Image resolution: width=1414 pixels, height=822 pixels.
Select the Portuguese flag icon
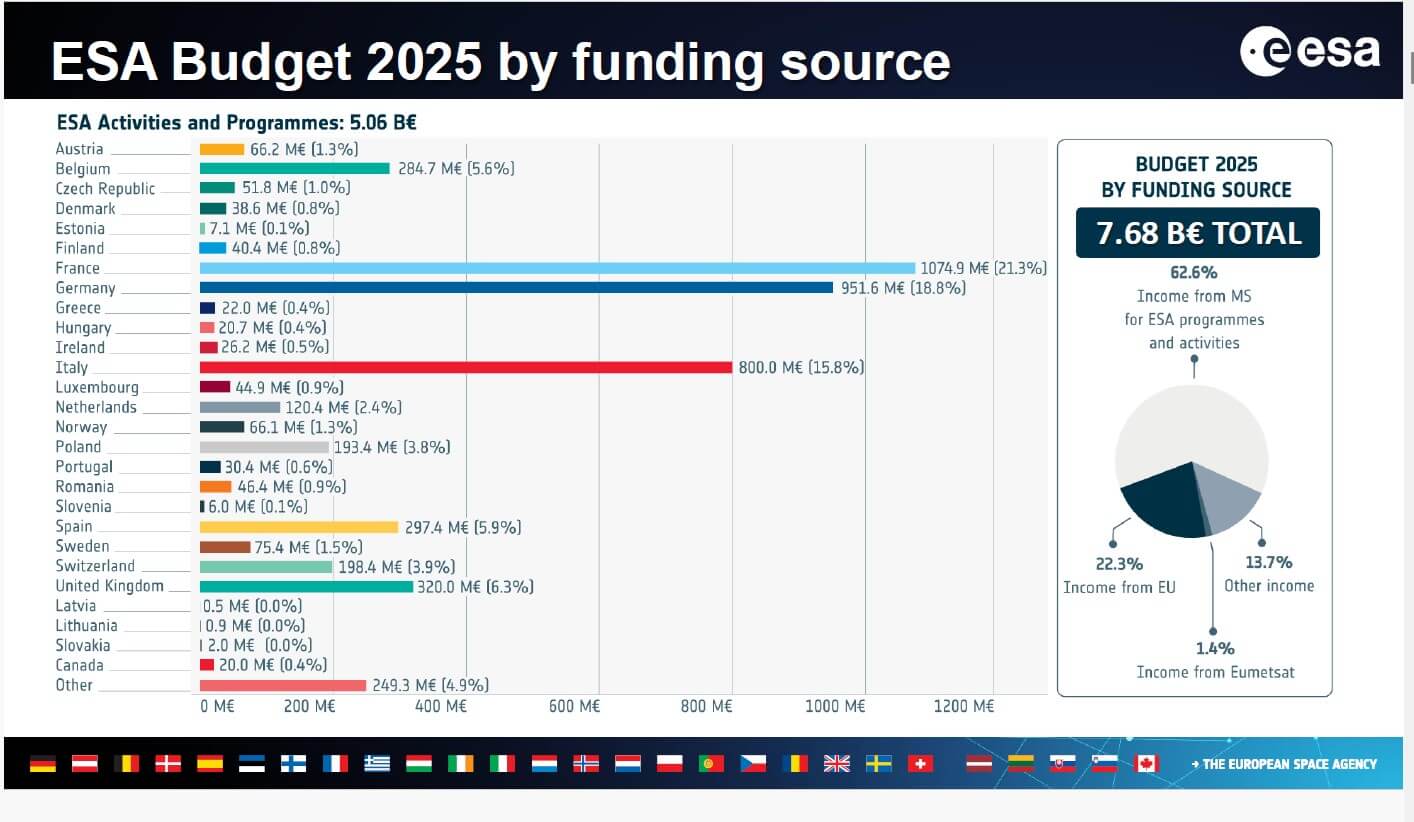click(711, 764)
